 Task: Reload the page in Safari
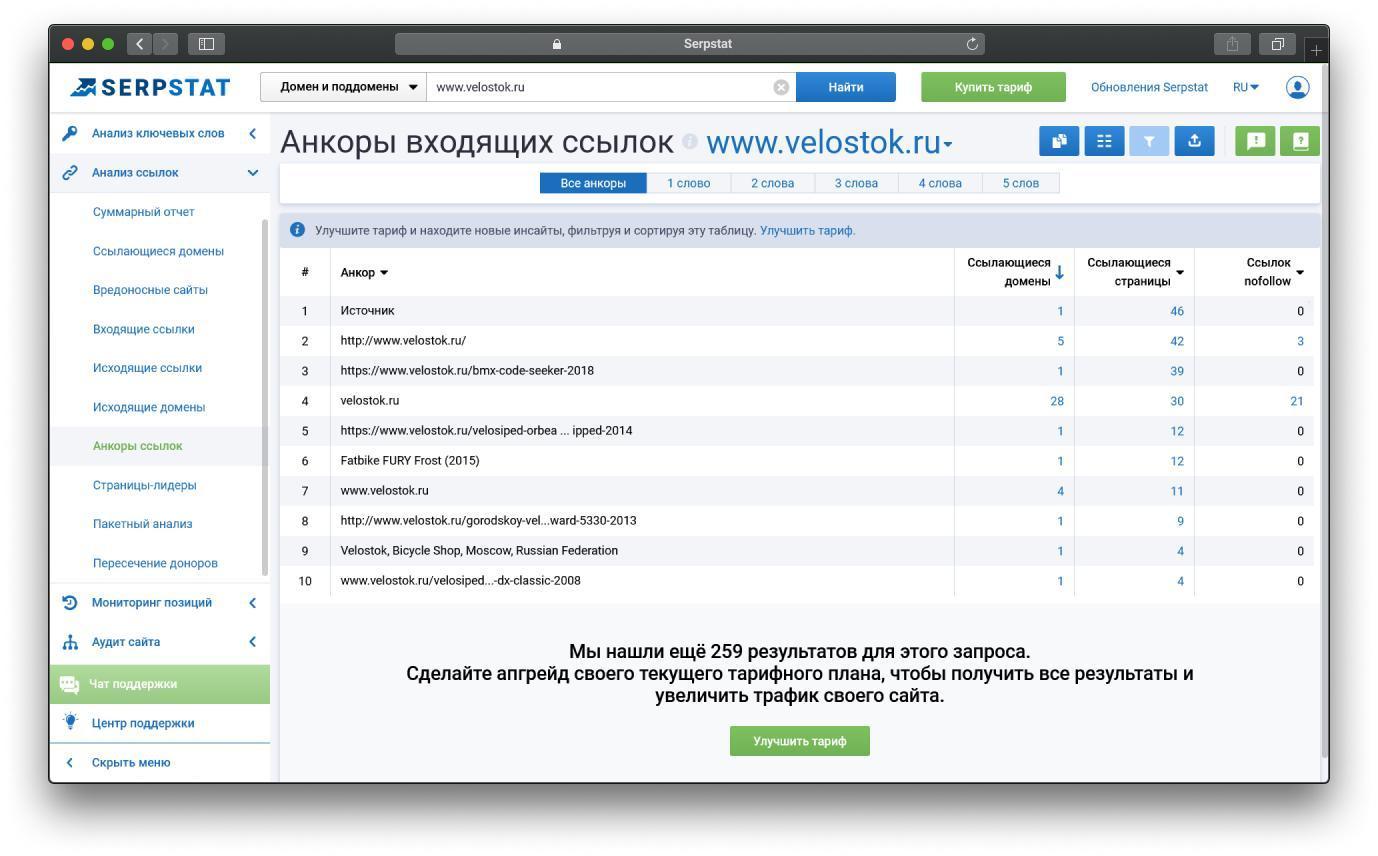[972, 44]
